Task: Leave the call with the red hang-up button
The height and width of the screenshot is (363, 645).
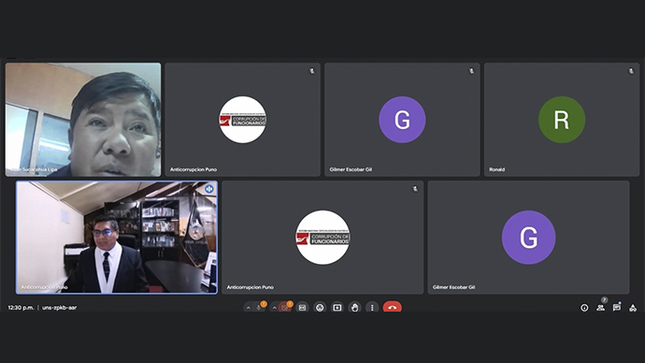Action: (x=392, y=307)
